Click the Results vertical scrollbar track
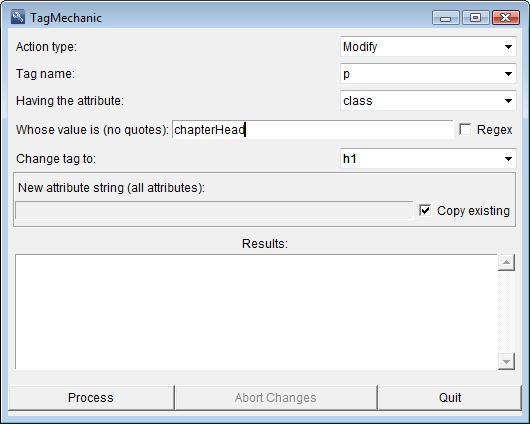The image size is (530, 424). [x=506, y=312]
